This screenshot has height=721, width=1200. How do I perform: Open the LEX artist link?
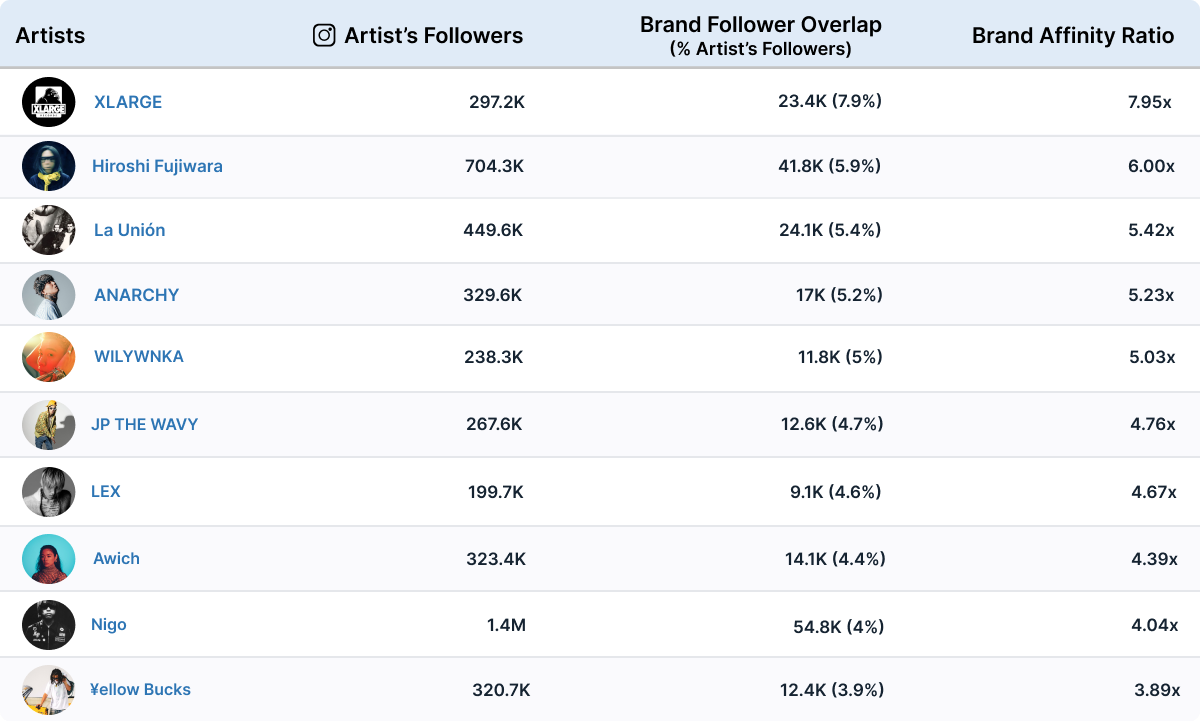pos(106,491)
